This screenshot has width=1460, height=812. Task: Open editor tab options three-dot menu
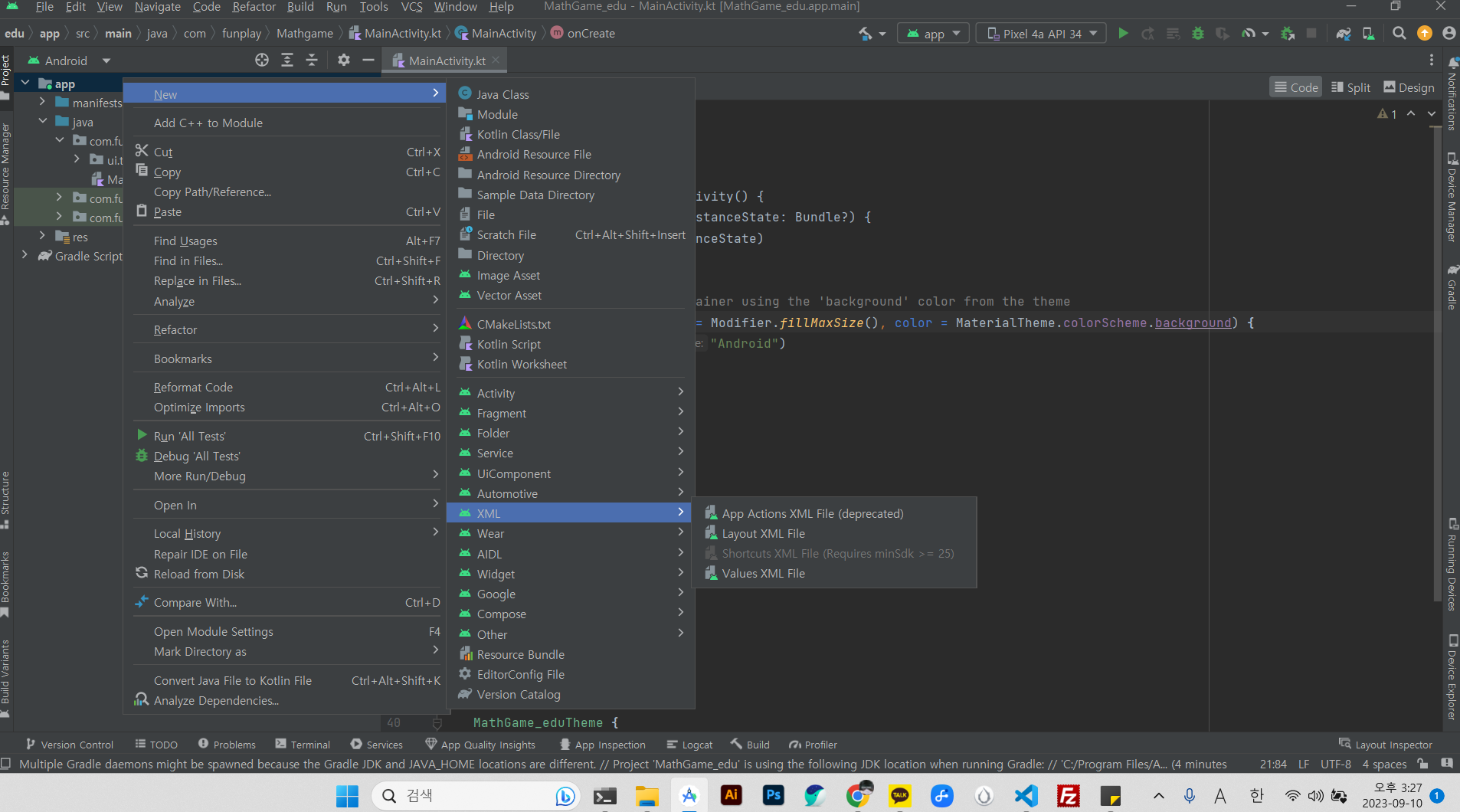tap(1431, 60)
